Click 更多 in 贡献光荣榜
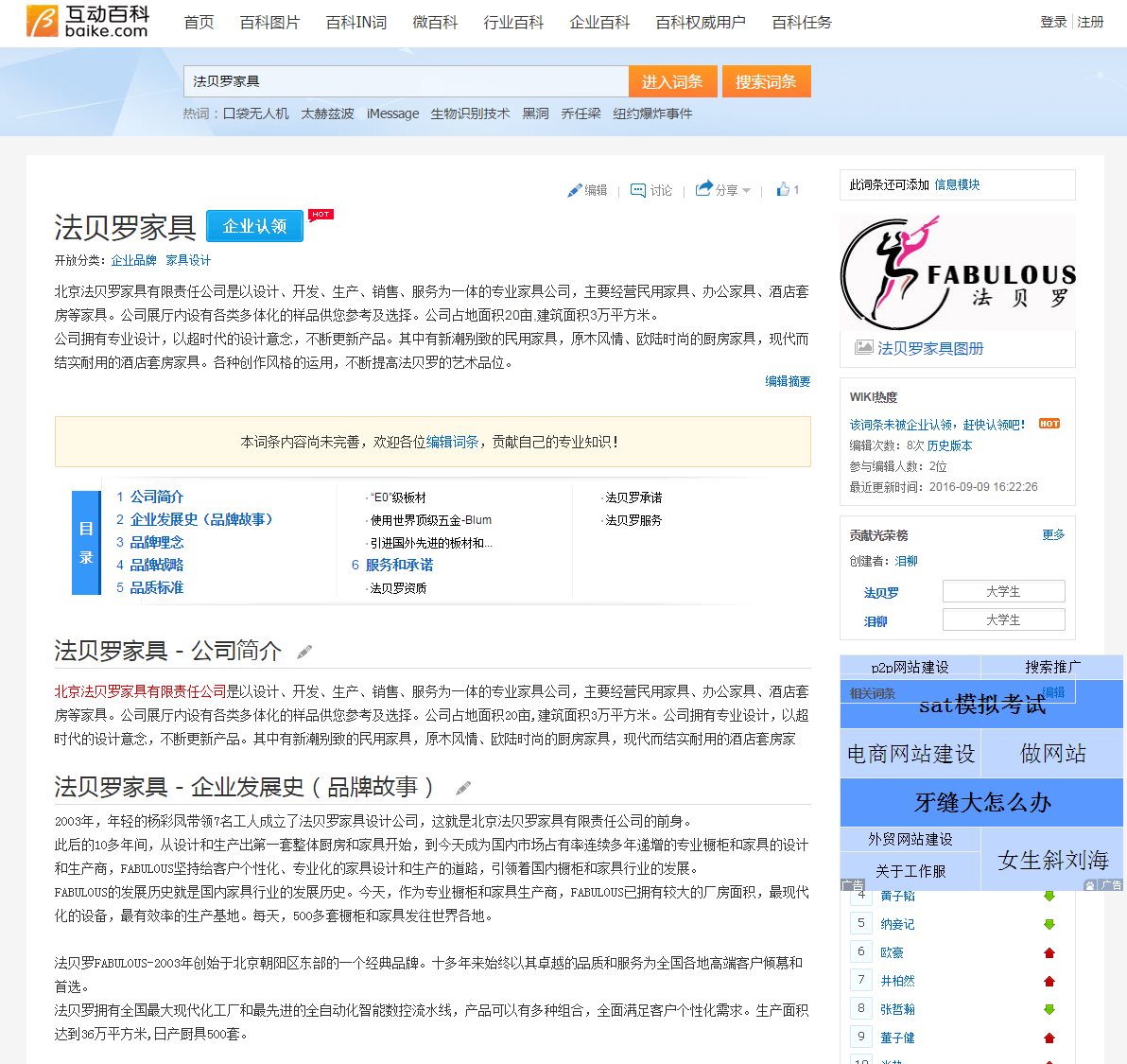1127x1064 pixels. pos(1053,534)
